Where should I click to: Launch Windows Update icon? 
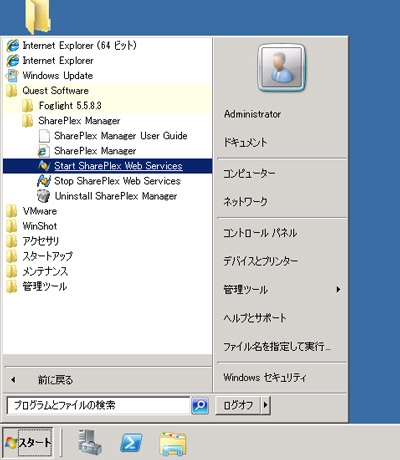pos(12,76)
